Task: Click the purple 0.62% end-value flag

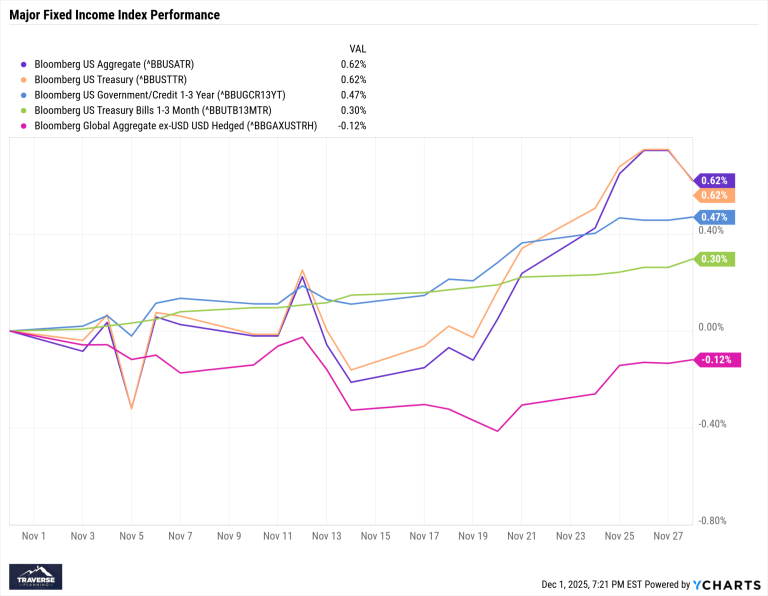Action: click(713, 181)
